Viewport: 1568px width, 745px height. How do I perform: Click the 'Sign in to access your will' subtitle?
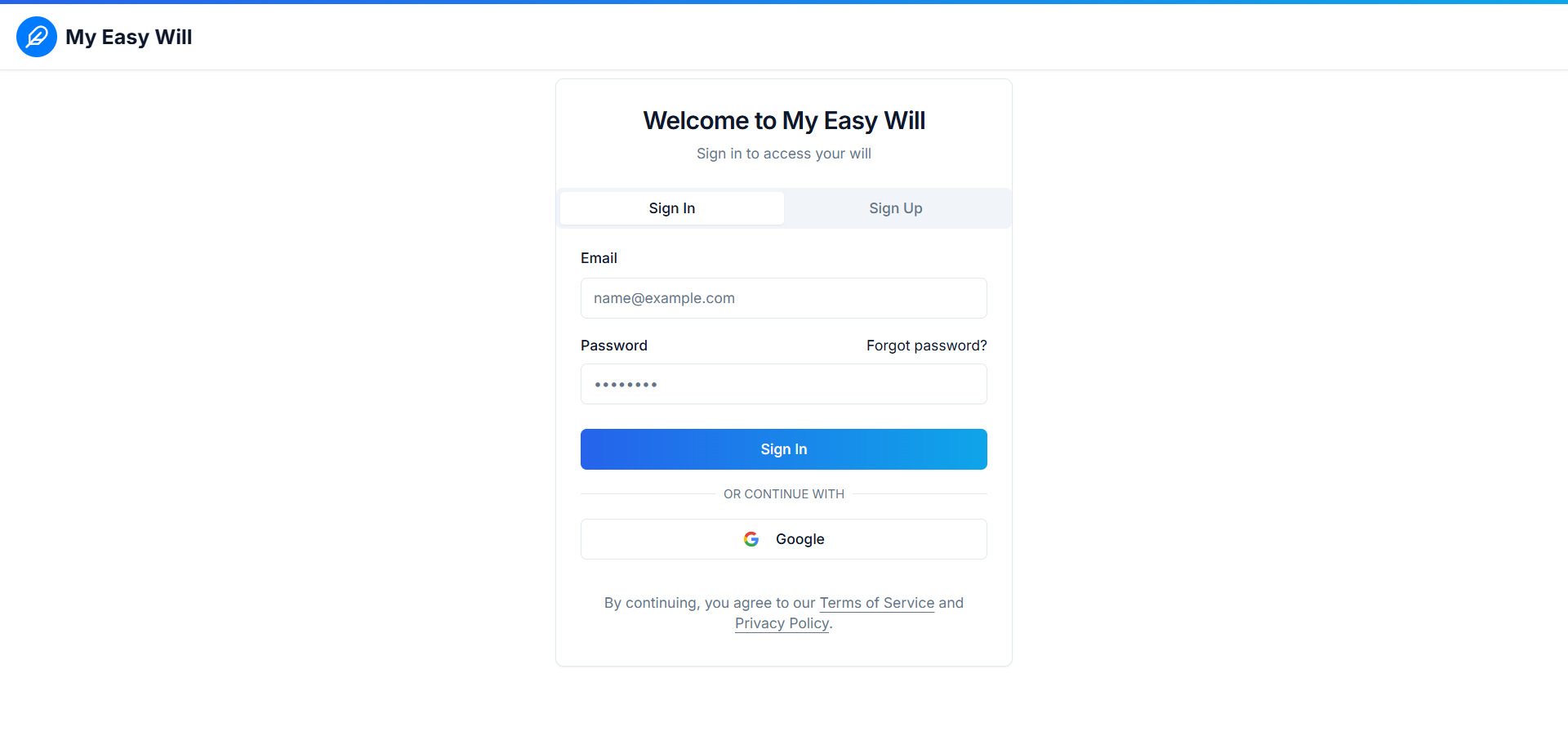pyautogui.click(x=784, y=154)
